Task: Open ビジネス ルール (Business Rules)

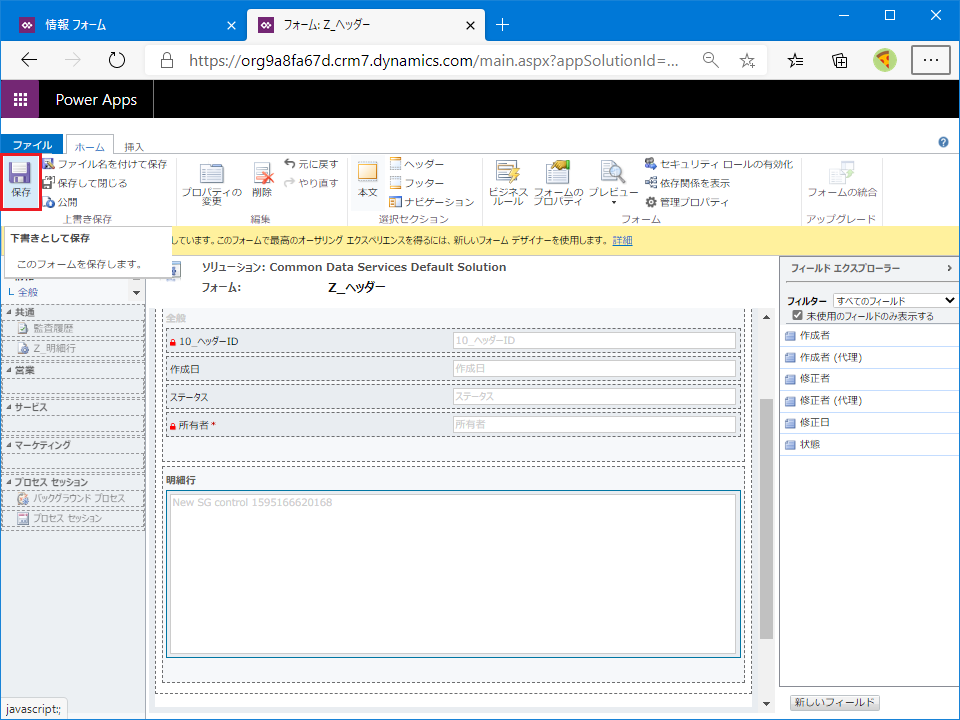Action: point(508,182)
